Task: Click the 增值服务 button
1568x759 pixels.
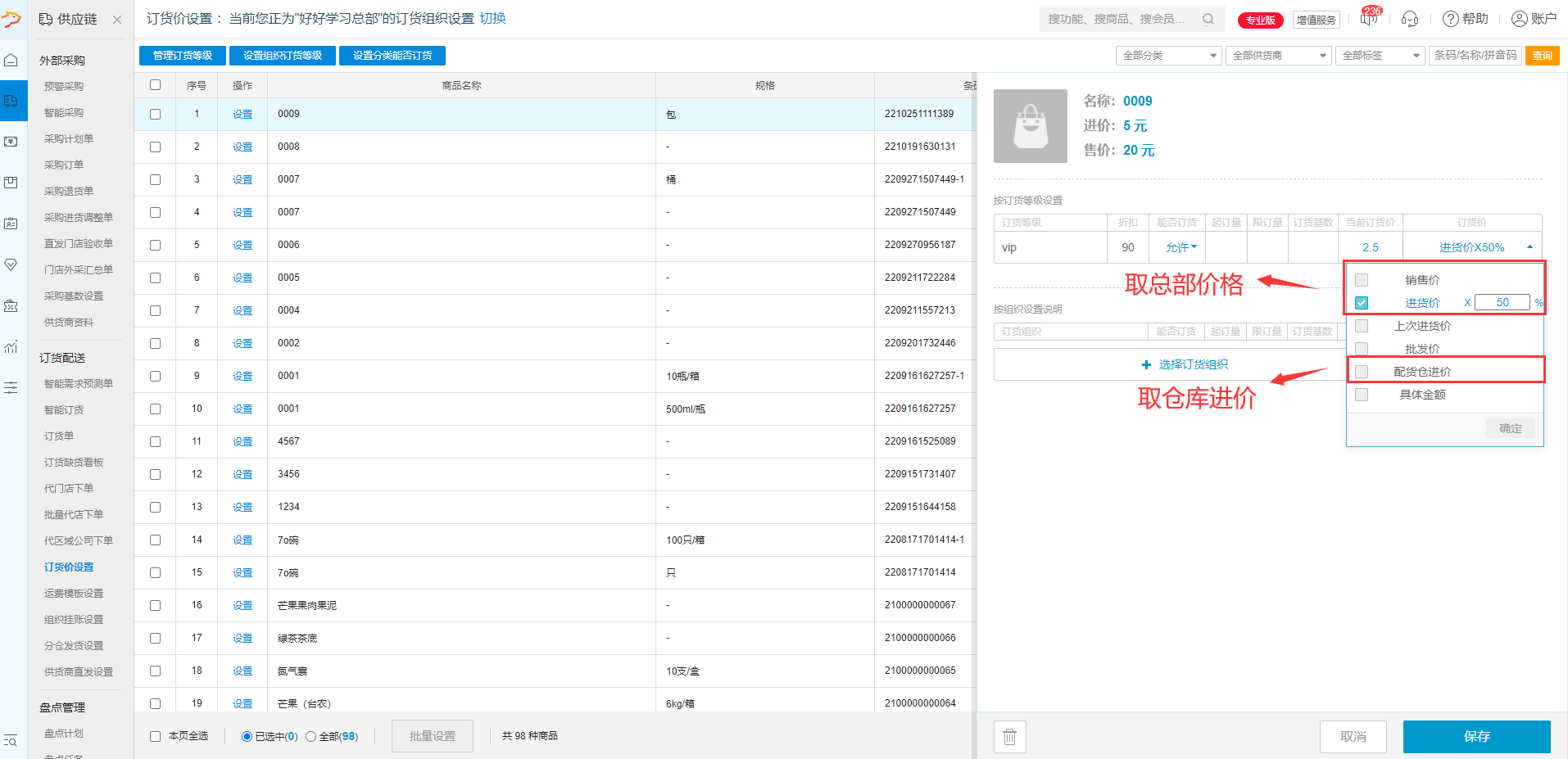Action: (1316, 20)
